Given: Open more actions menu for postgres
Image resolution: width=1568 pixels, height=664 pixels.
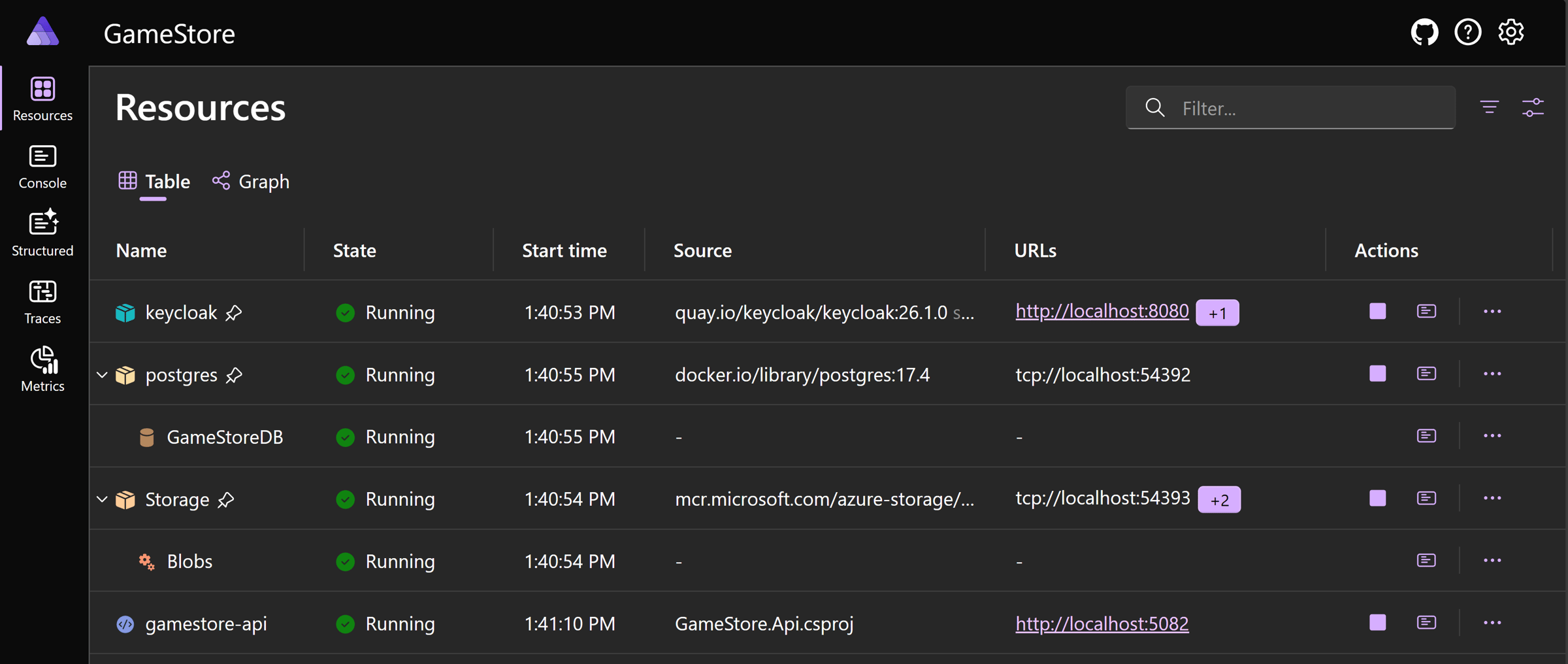Looking at the screenshot, I should point(1492,374).
